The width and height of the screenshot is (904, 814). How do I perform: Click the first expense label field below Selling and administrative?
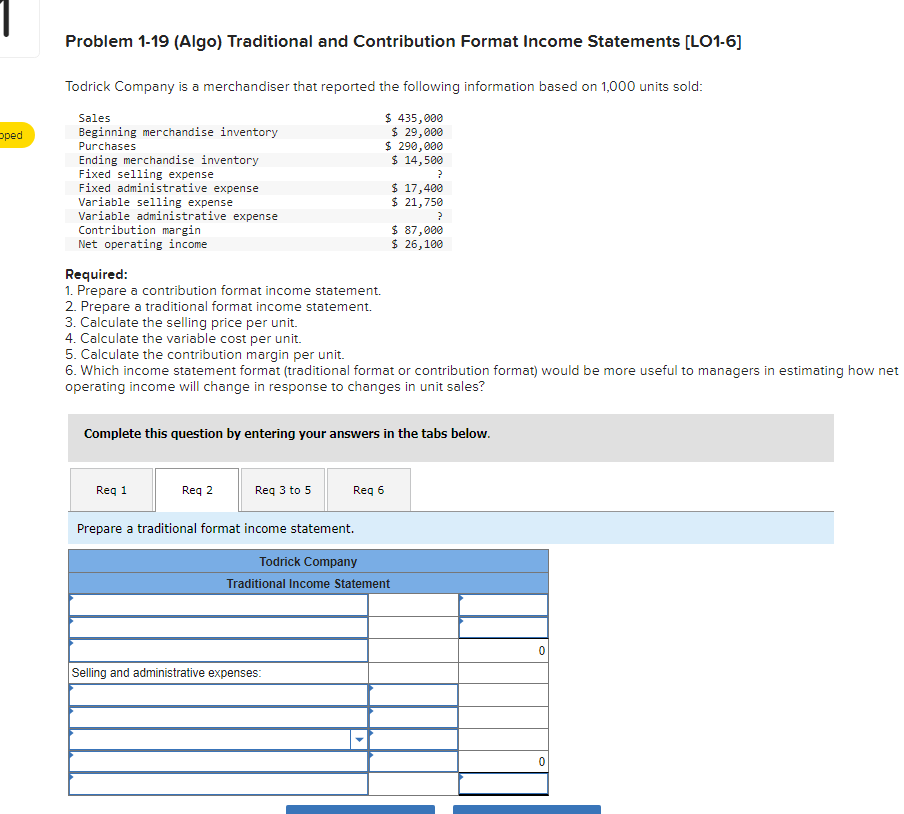point(219,695)
